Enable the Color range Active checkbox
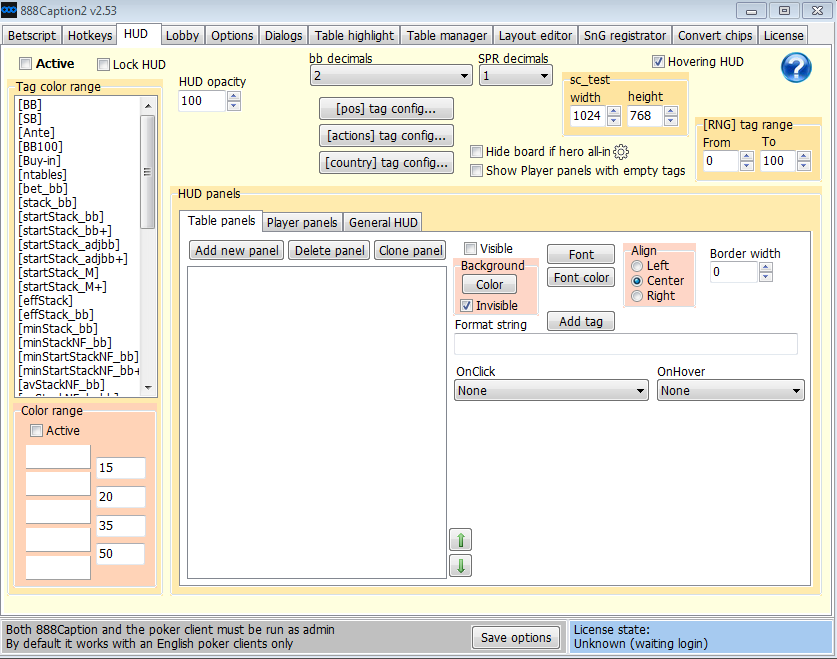The height and width of the screenshot is (659, 837). point(36,431)
